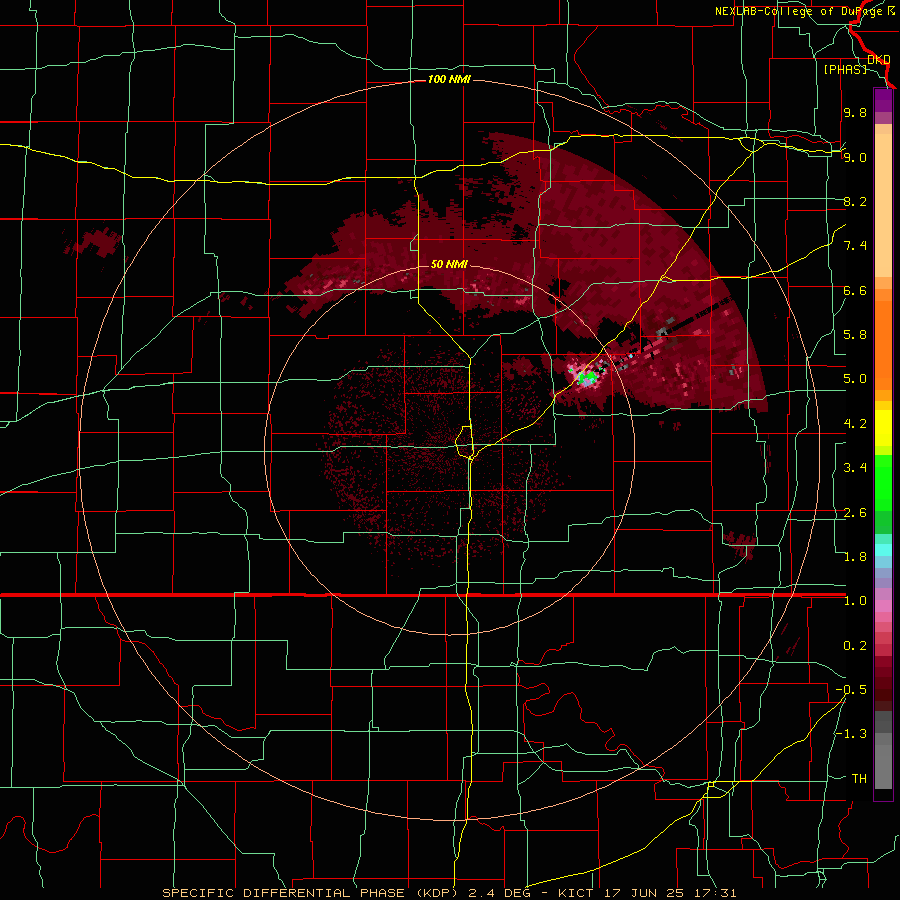
Task: Click the "[PHAS]" label above color bar
Action: [845, 69]
